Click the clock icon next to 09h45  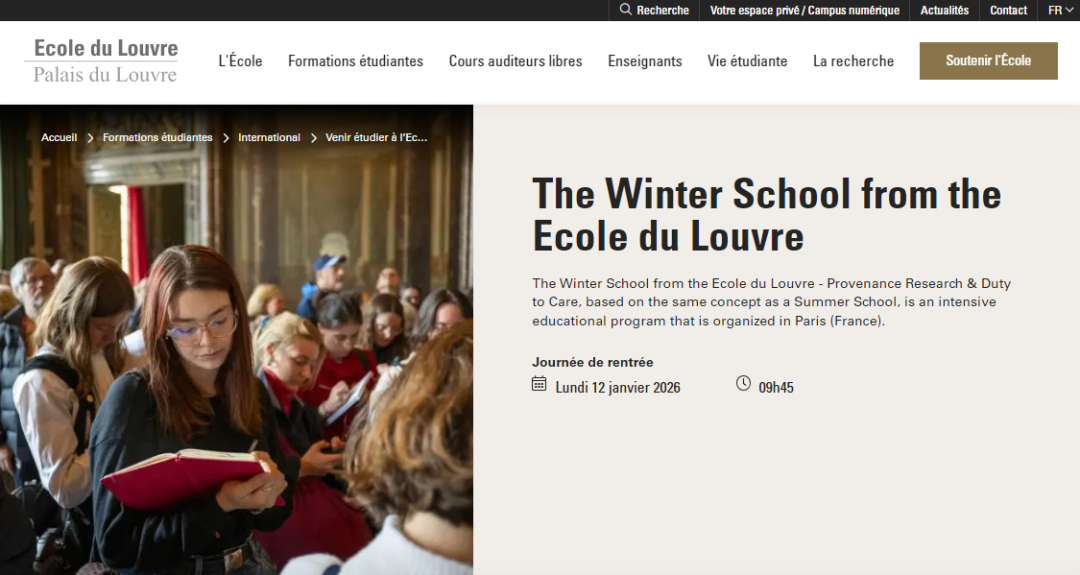(x=743, y=383)
